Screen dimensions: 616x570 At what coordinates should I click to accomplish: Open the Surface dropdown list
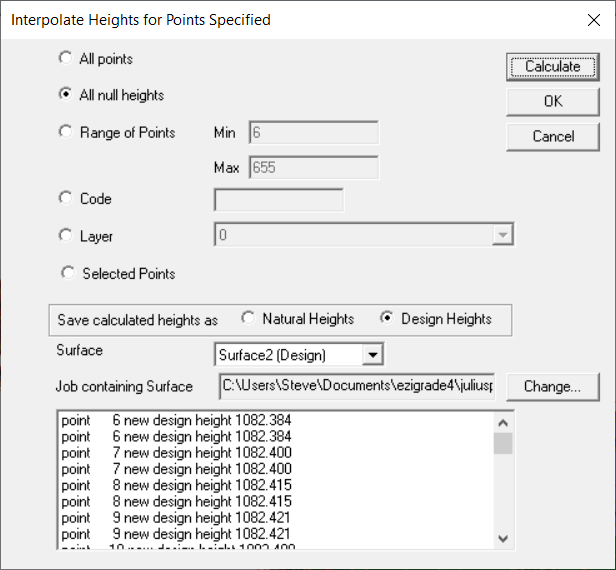(x=372, y=354)
